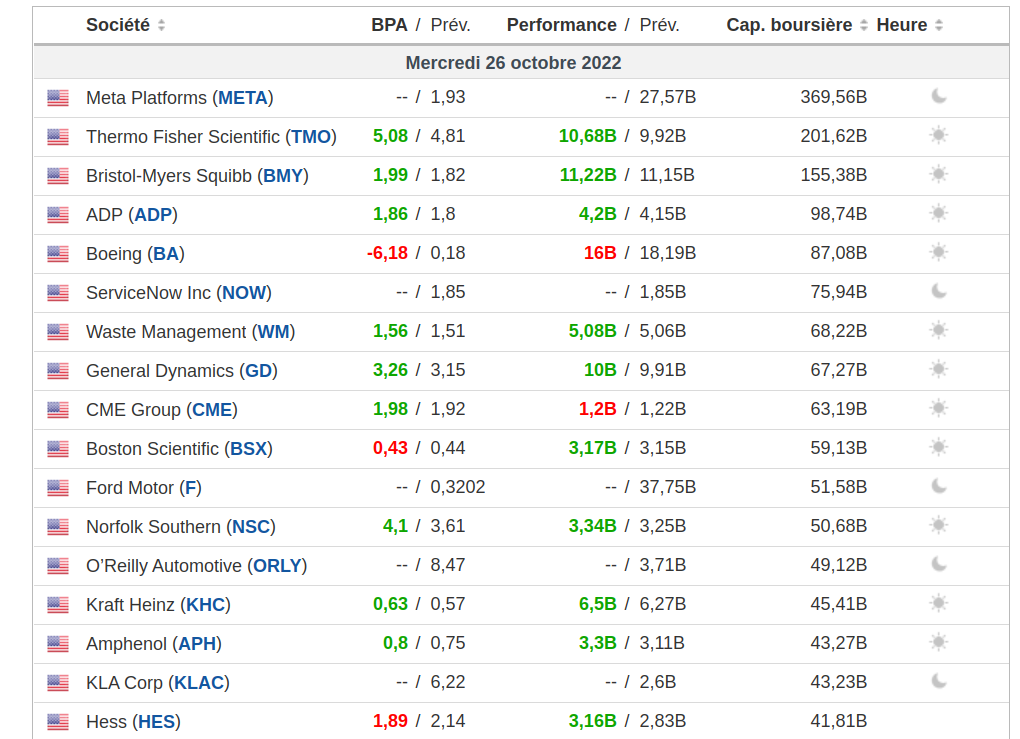Sort by Cap. boursière column arrows
Image resolution: width=1020 pixels, height=739 pixels.
(864, 25)
